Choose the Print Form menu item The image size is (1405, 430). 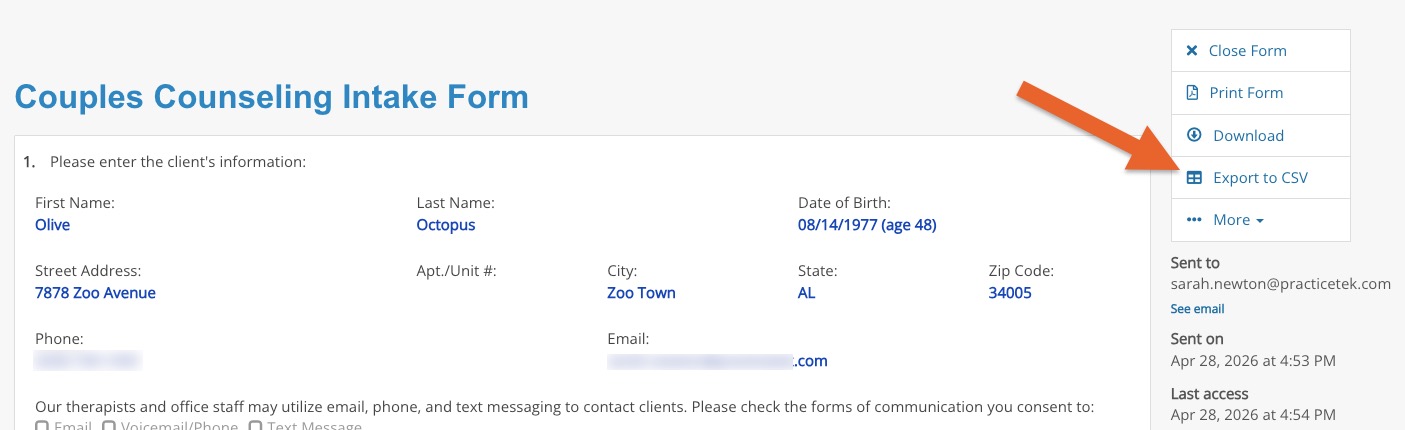pos(1261,93)
